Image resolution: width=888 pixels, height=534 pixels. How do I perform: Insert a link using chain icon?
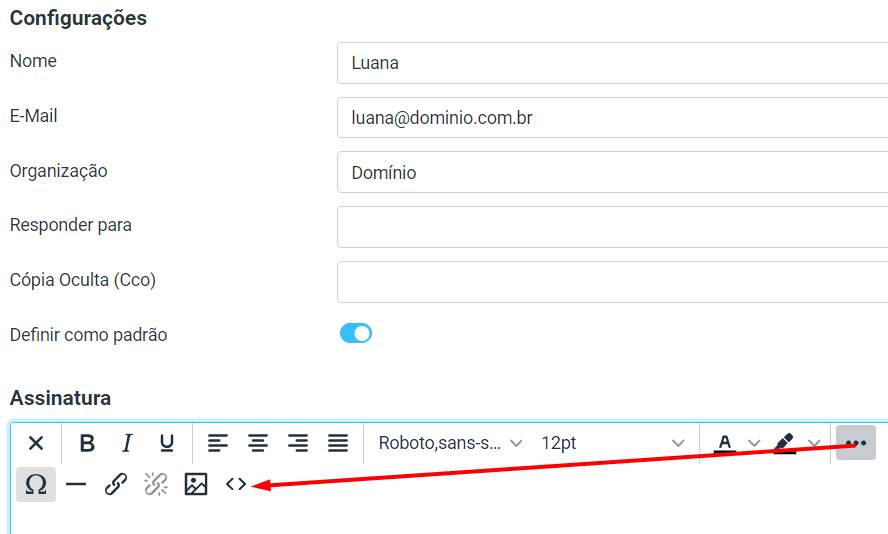(x=116, y=485)
